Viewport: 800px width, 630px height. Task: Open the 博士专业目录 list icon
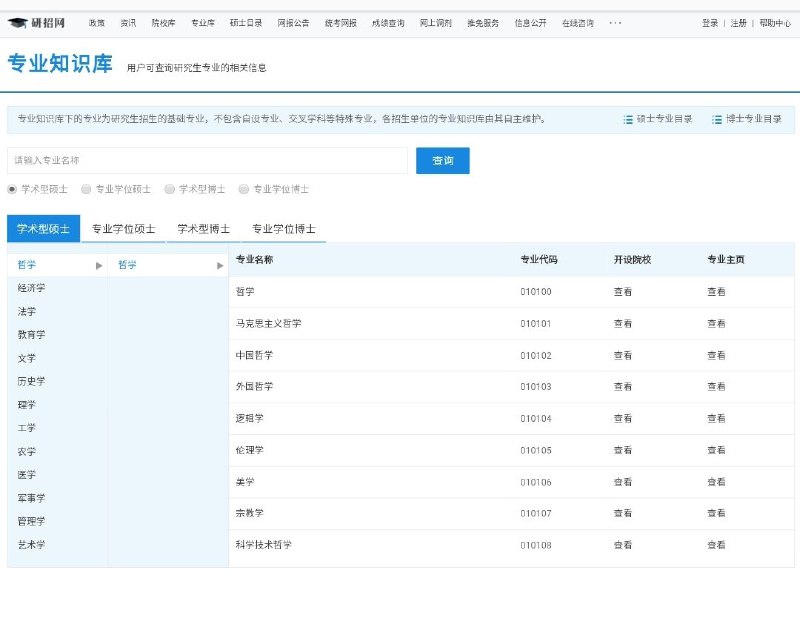[x=717, y=119]
